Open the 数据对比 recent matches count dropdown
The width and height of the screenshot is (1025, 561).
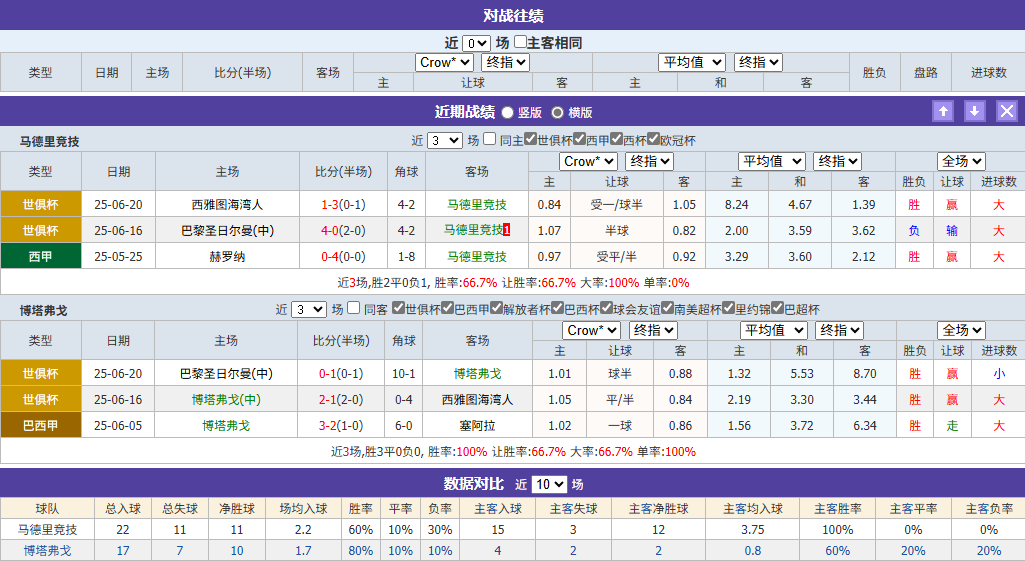[549, 484]
